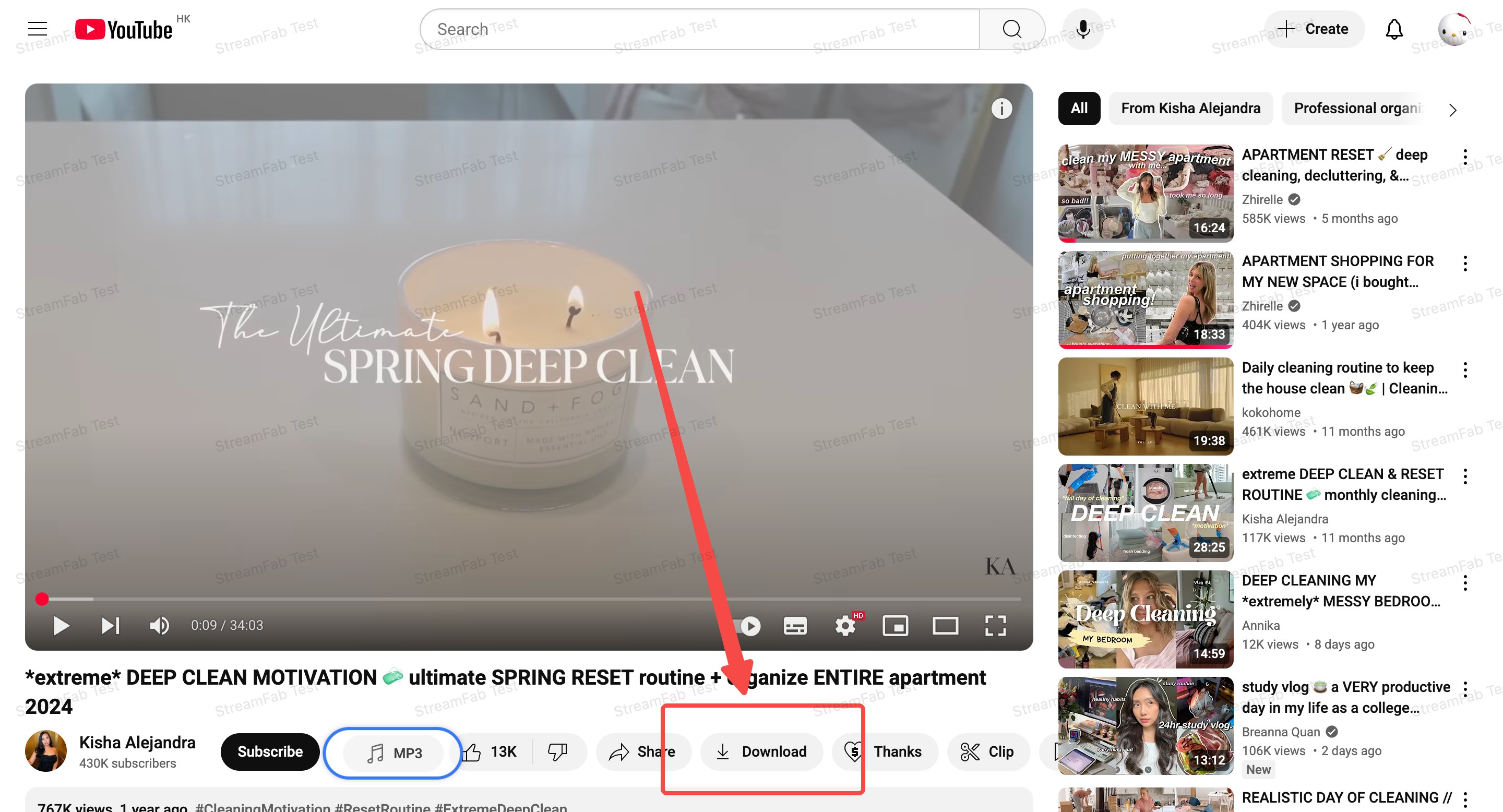The width and height of the screenshot is (1503, 812).
Task: Skip to the next video
Action: [110, 625]
